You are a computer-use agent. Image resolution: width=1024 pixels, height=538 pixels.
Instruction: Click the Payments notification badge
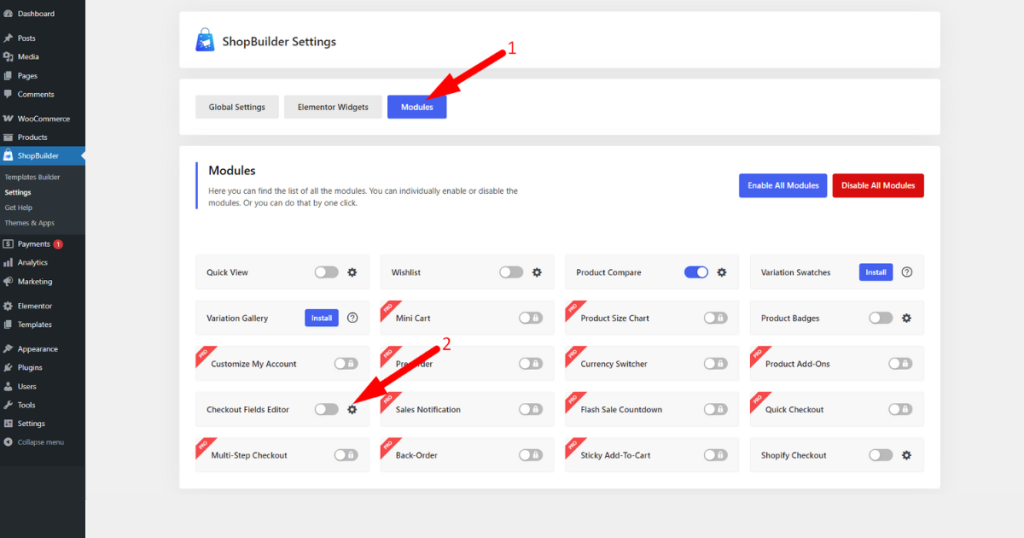pyautogui.click(x=58, y=244)
